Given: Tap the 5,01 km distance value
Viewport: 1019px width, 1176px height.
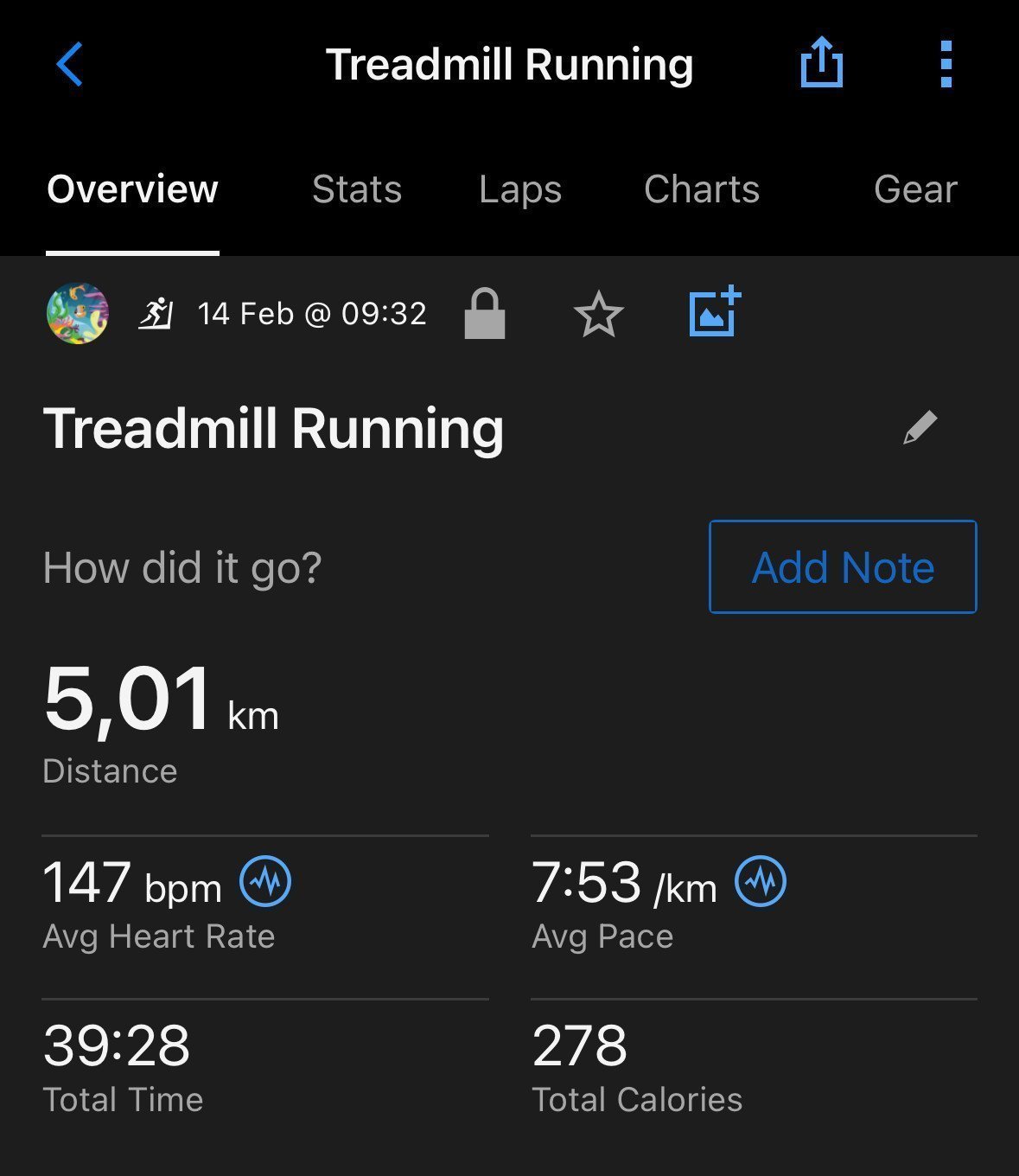Looking at the screenshot, I should tap(161, 700).
